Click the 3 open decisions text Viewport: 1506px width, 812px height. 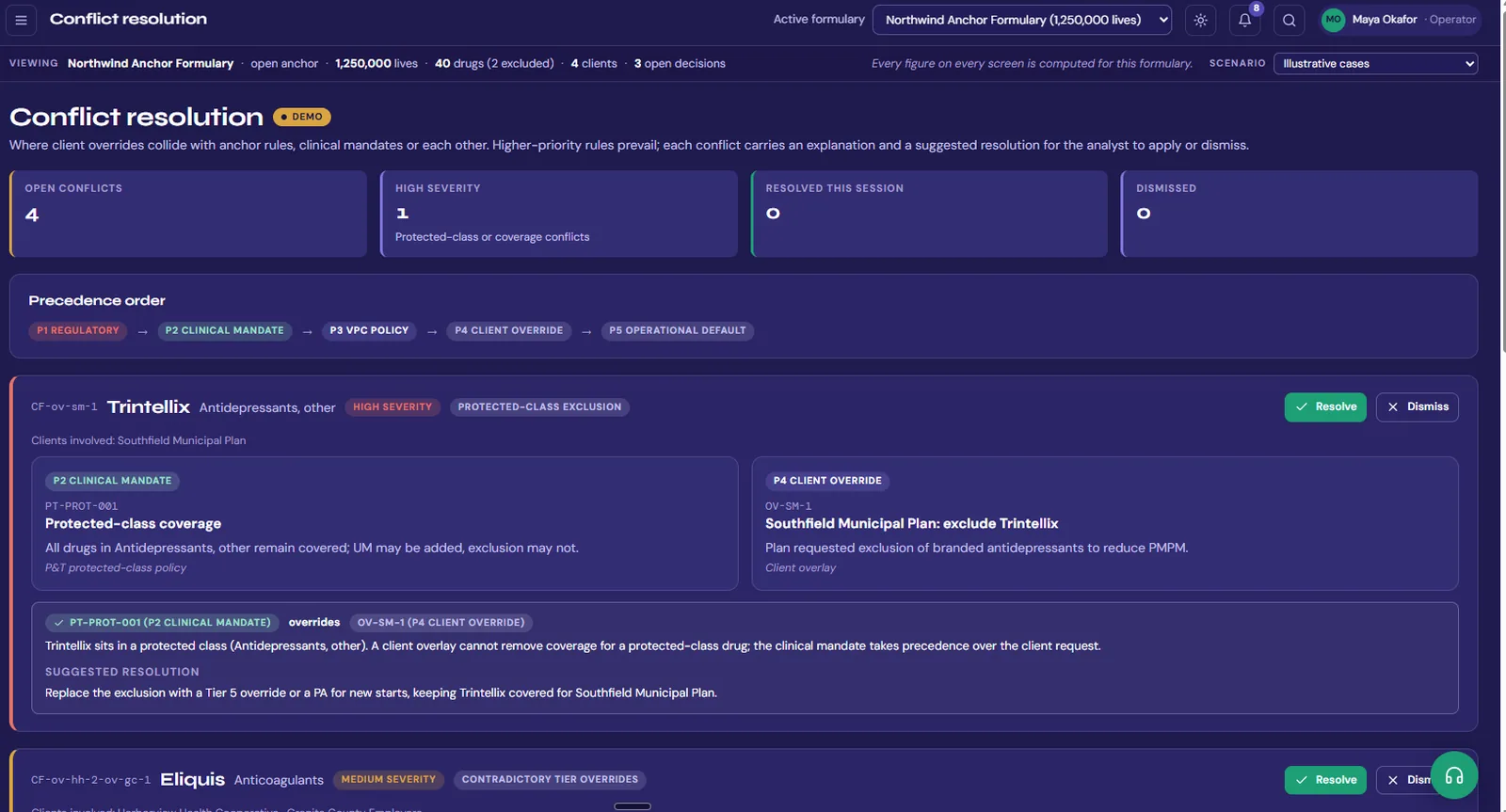pos(680,64)
